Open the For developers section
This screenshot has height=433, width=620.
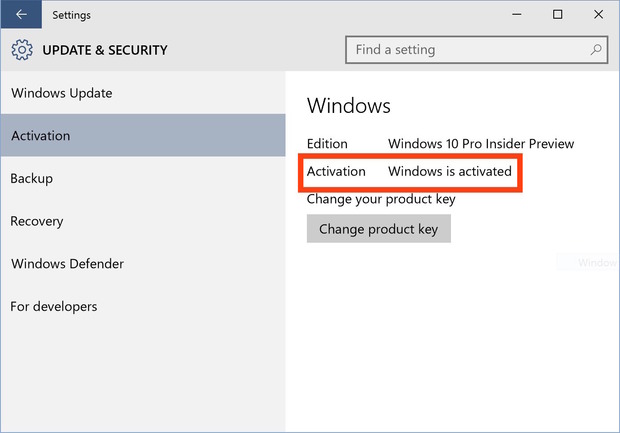coord(54,306)
